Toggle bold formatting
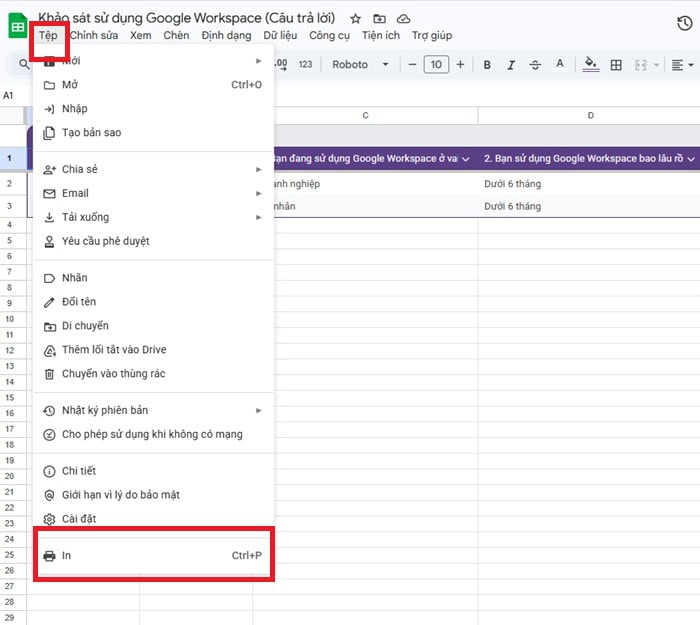 (x=487, y=65)
